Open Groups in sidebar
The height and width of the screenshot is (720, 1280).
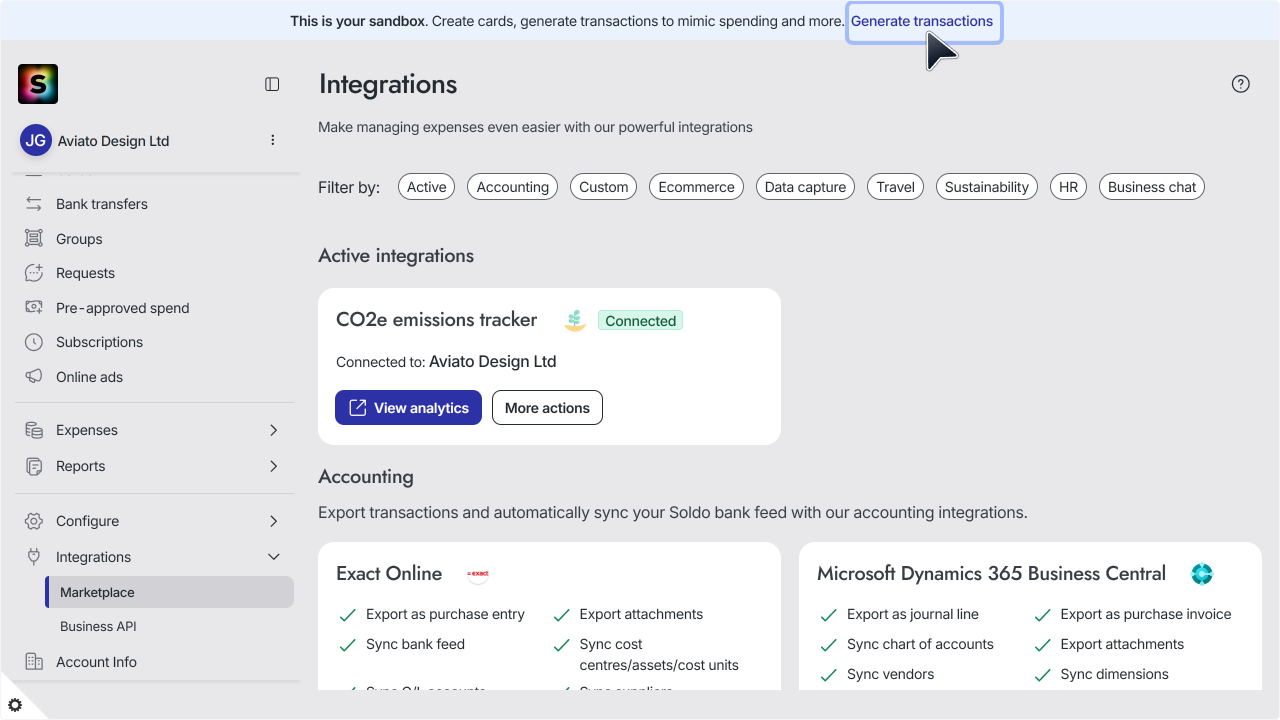(x=79, y=239)
